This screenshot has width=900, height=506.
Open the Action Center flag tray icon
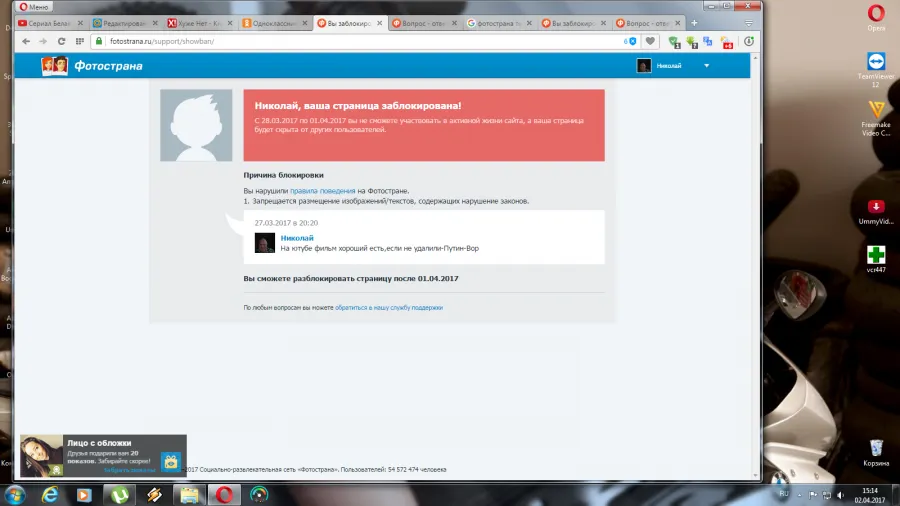coord(813,495)
